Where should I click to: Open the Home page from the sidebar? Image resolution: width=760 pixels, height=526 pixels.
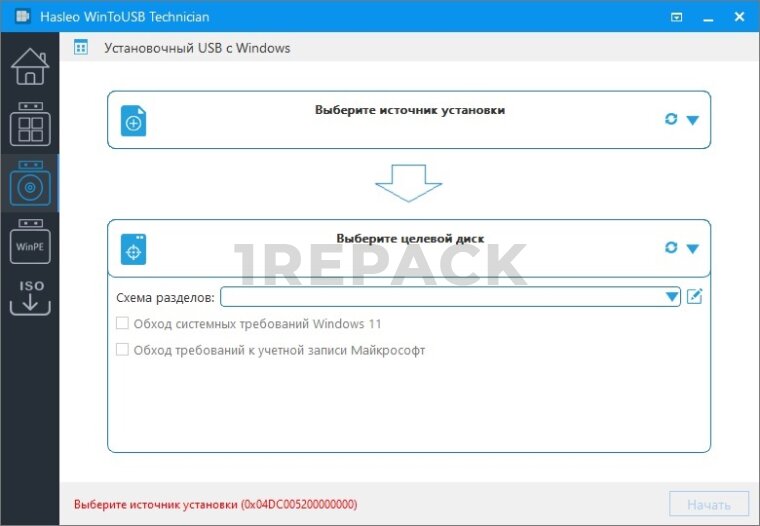(x=30, y=66)
